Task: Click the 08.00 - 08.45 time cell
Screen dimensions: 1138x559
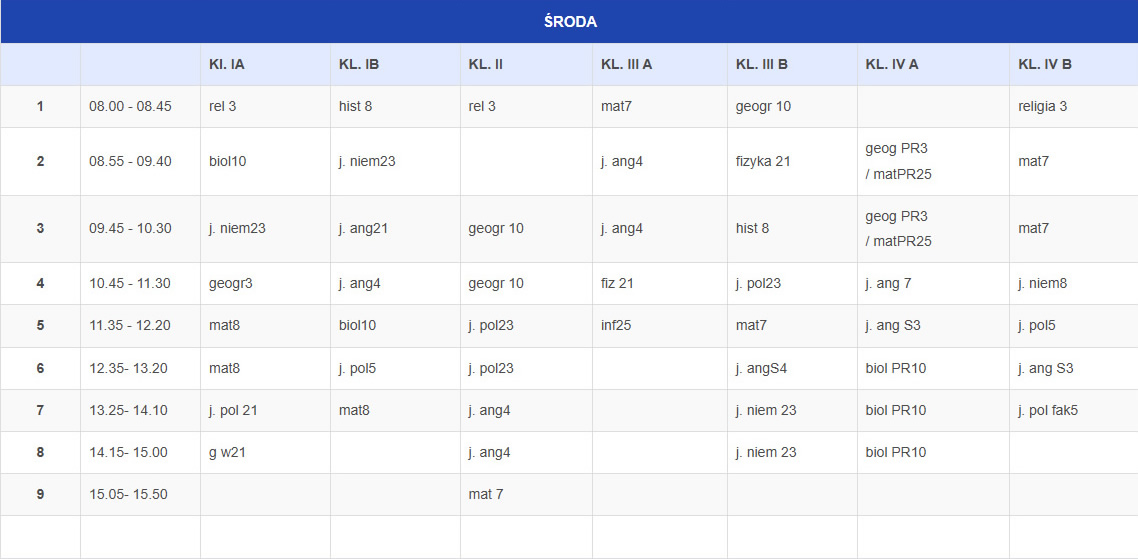Action: [x=130, y=106]
